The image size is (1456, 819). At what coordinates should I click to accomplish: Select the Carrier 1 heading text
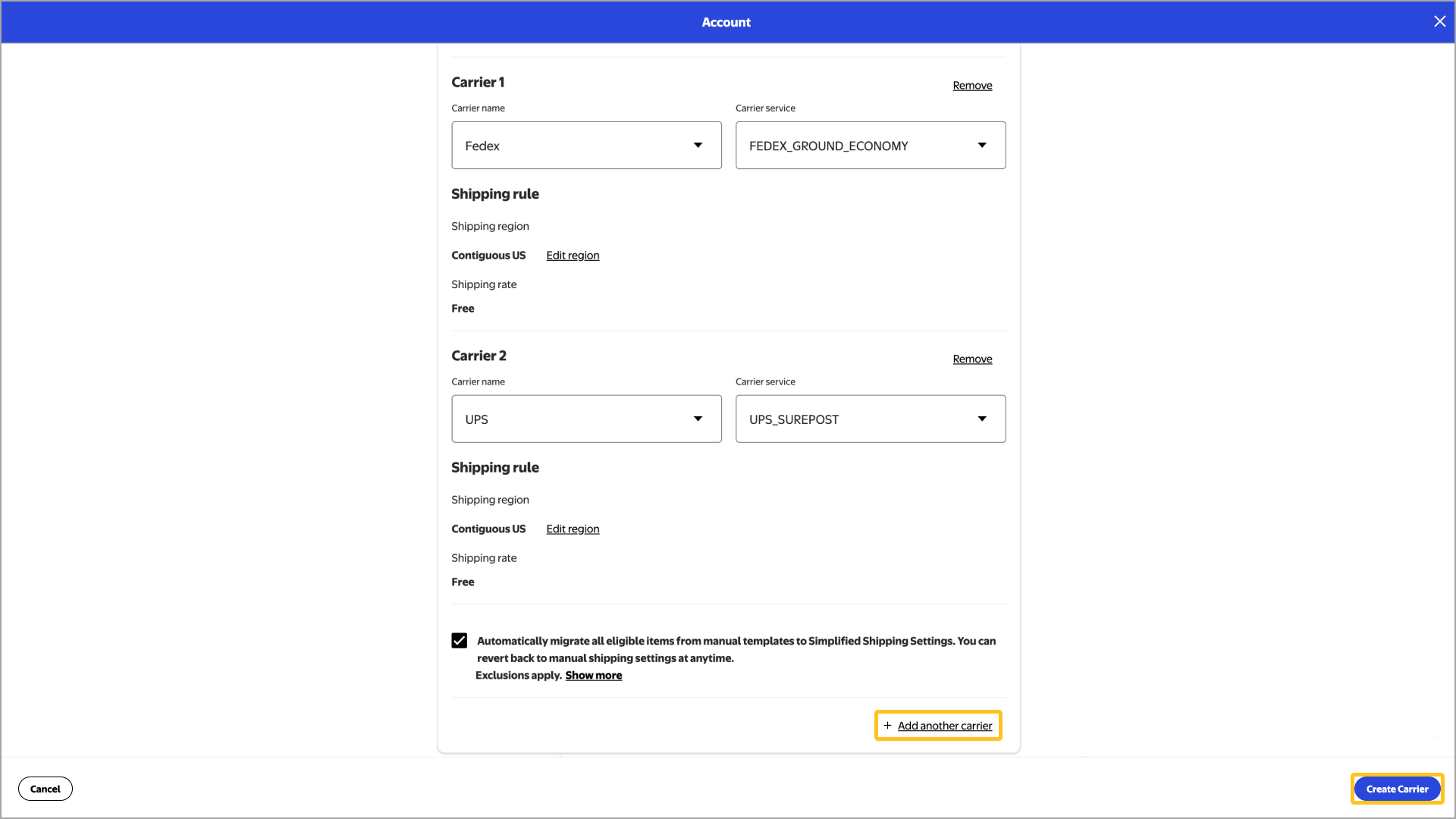(x=478, y=83)
